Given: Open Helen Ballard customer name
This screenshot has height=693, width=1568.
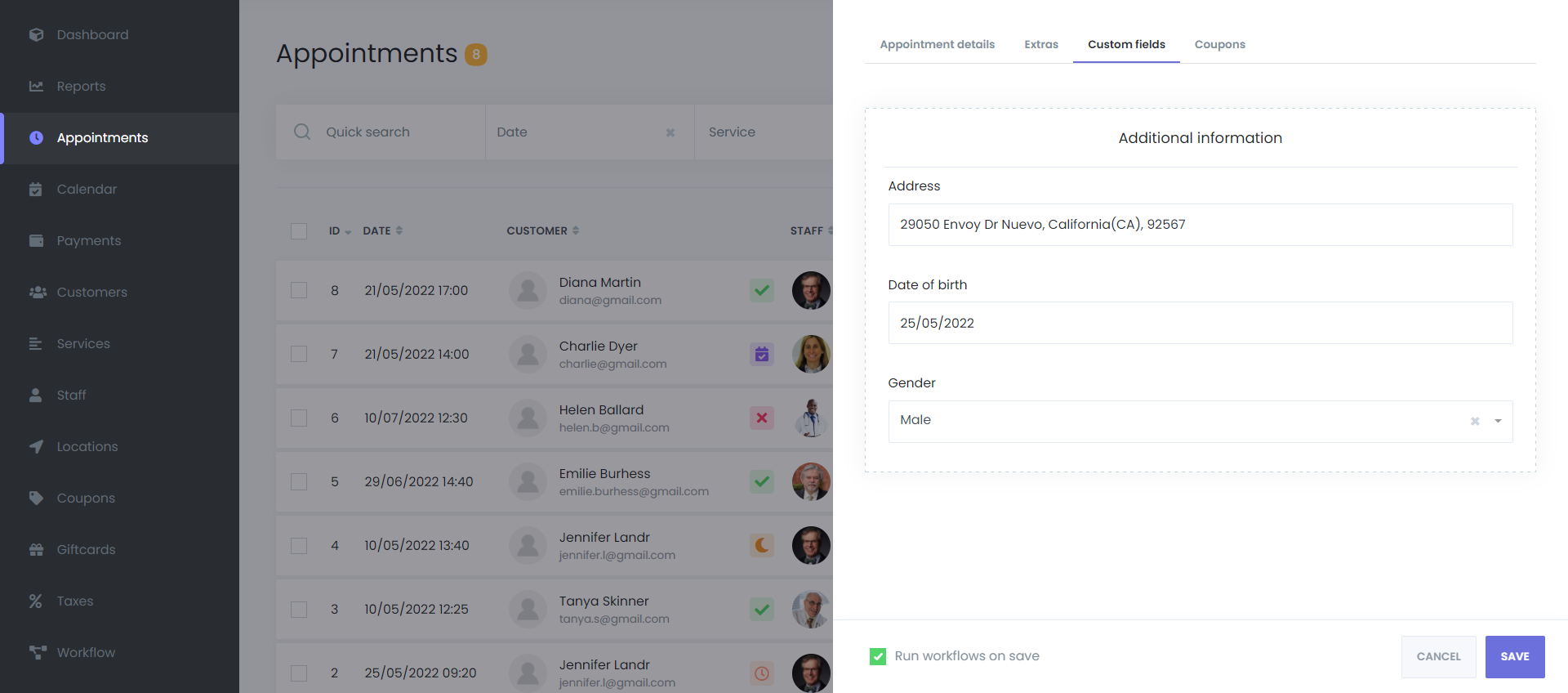Looking at the screenshot, I should coord(601,409).
